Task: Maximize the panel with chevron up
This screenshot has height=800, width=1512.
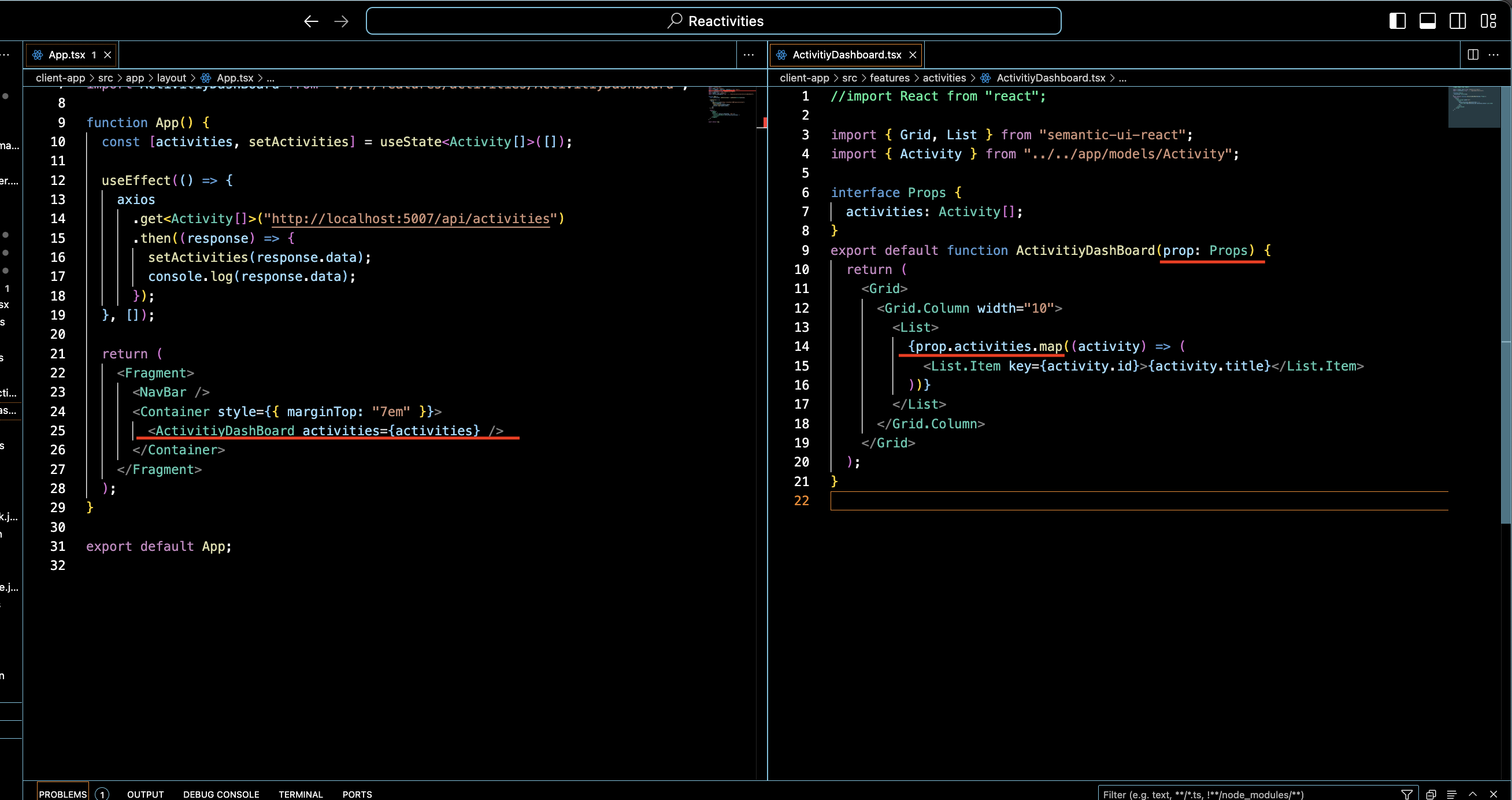Action: point(1473,794)
